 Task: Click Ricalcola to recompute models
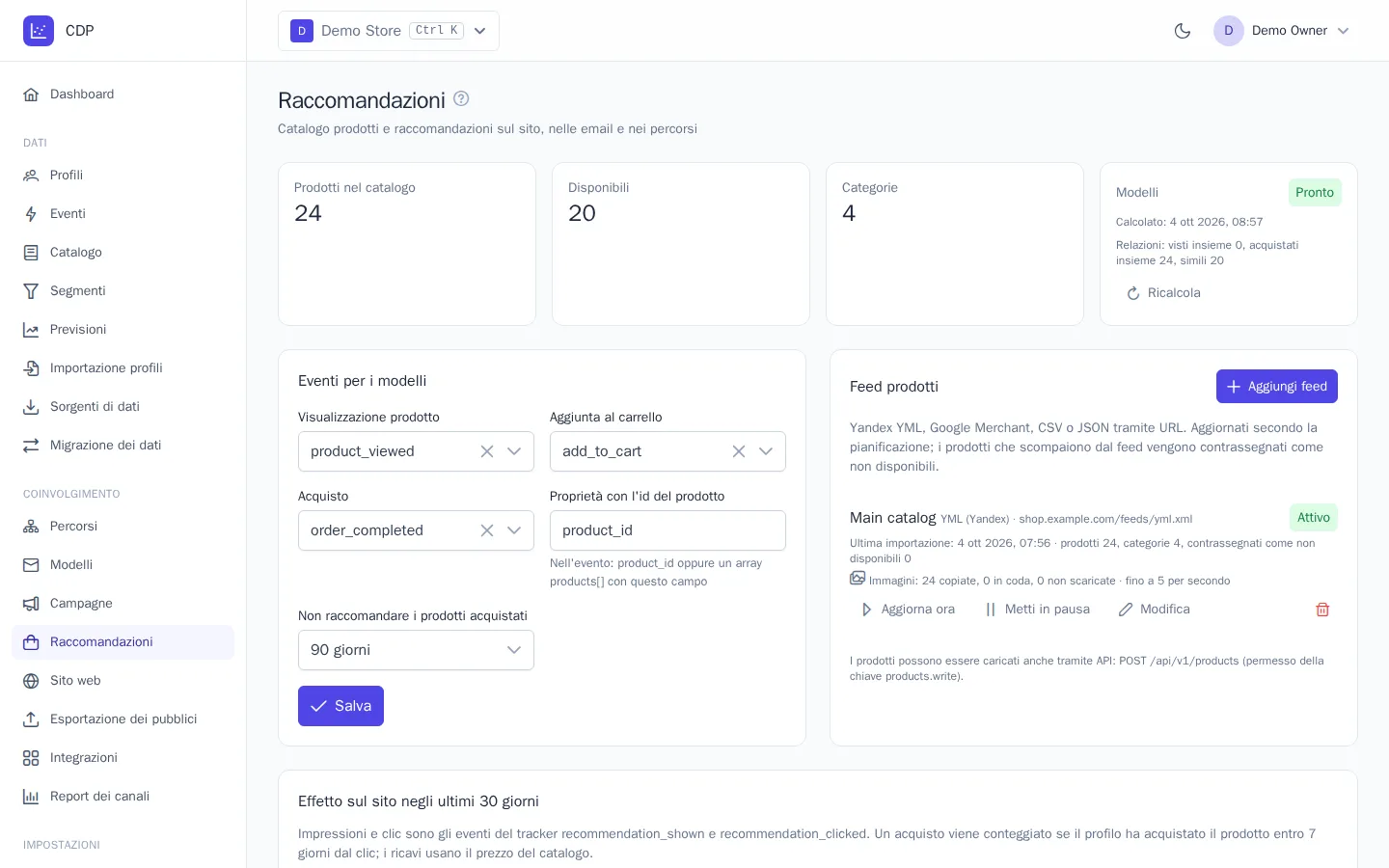pyautogui.click(x=1163, y=293)
